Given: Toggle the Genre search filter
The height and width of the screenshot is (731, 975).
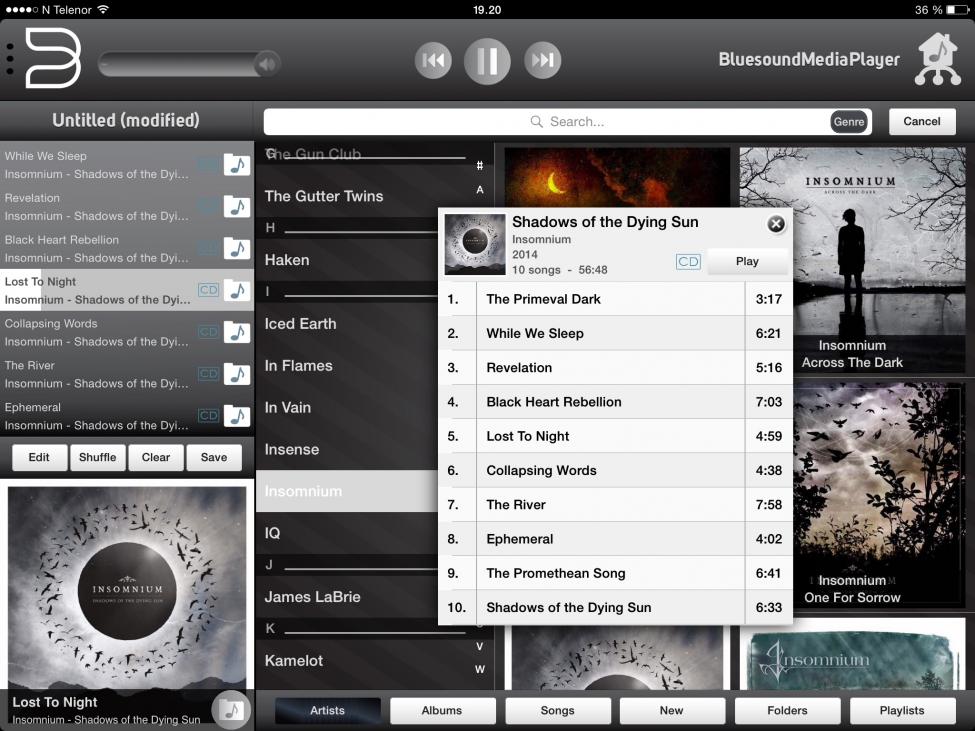Looking at the screenshot, I should click(x=849, y=121).
